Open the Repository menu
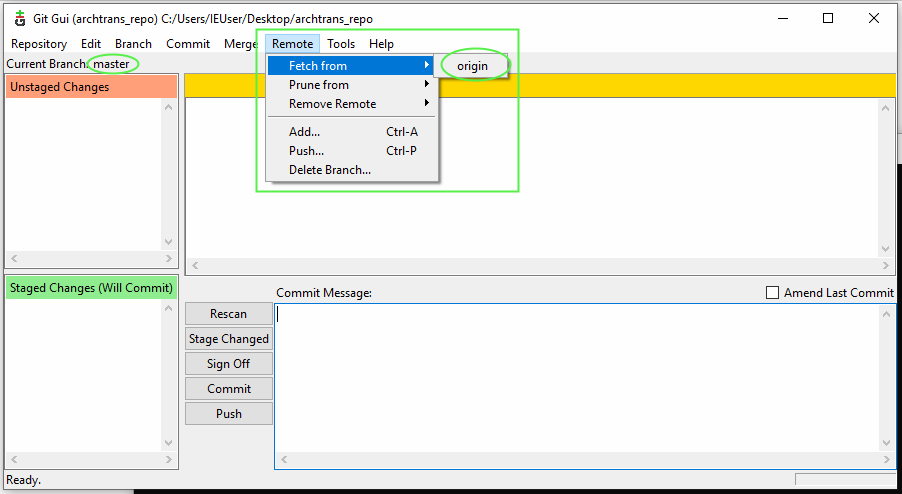The image size is (902, 494). tap(39, 44)
